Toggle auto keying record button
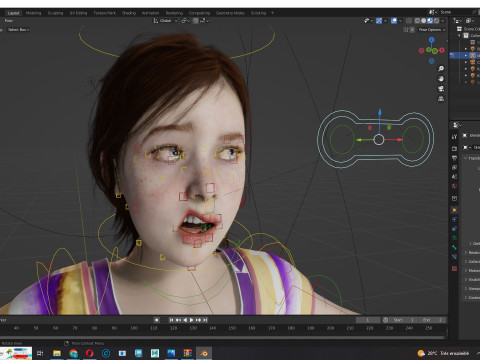Image resolution: width=480 pixels, height=360 pixels. click(156, 320)
